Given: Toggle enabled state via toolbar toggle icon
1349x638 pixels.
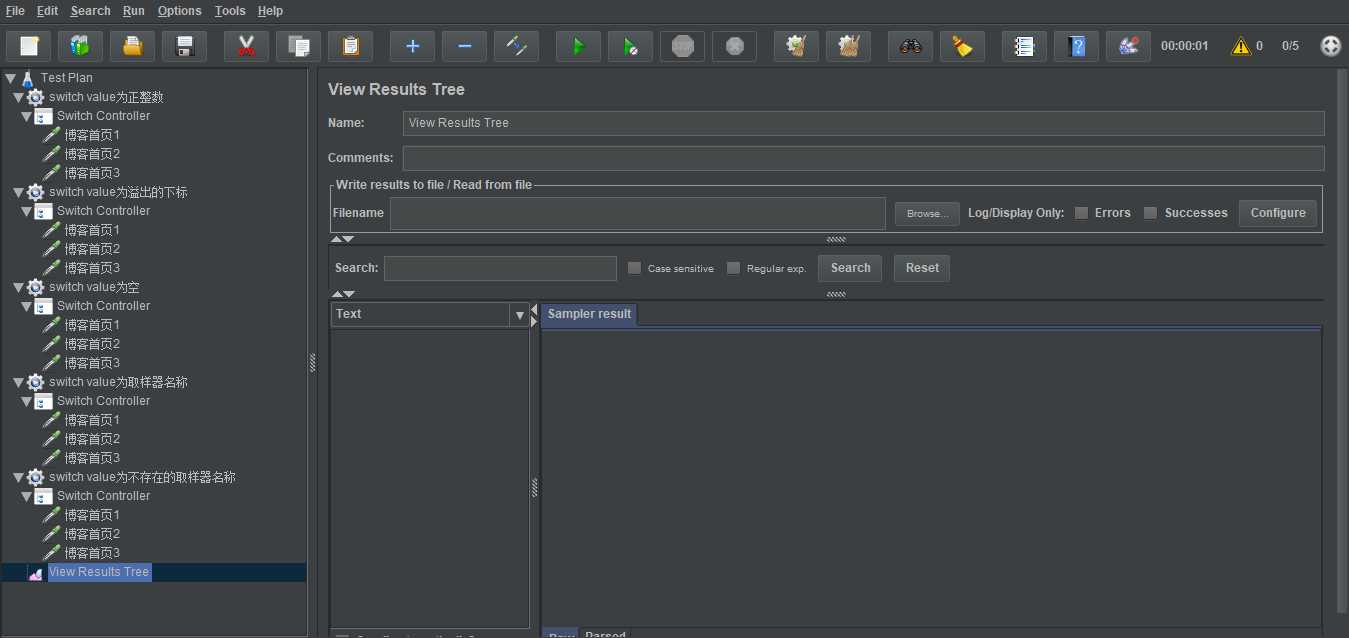Looking at the screenshot, I should [x=516, y=46].
